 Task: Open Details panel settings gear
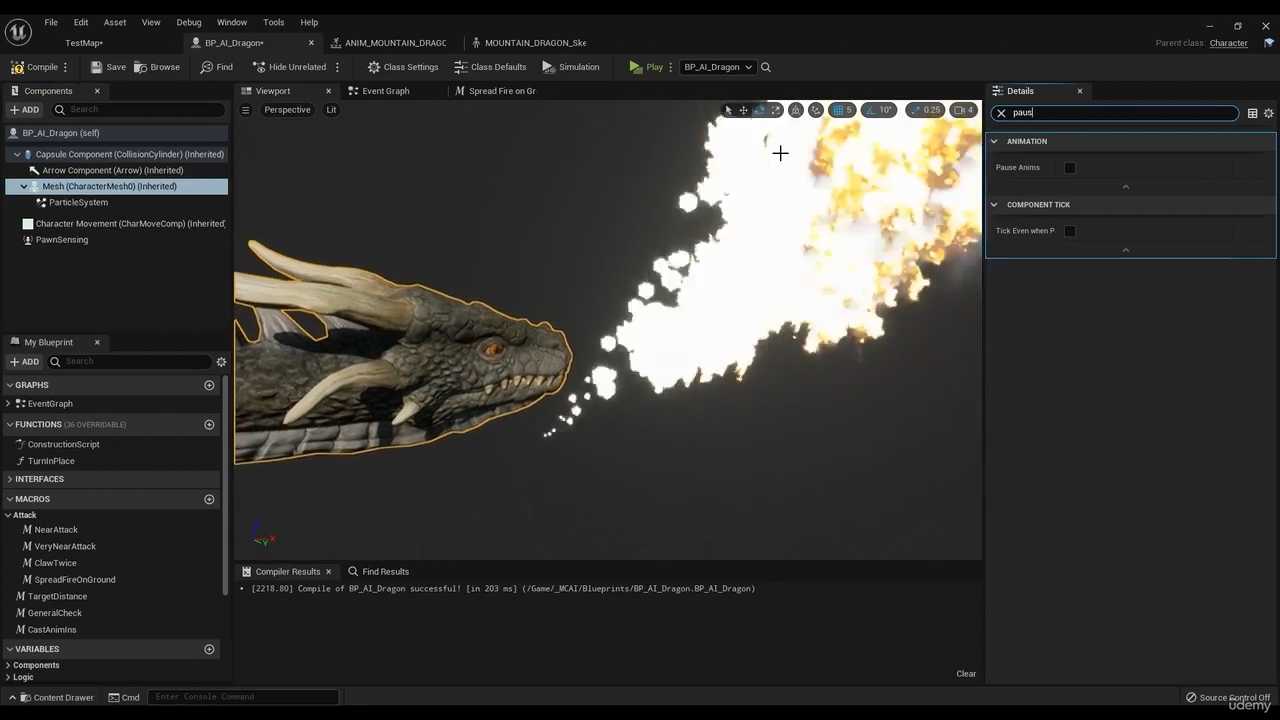point(1268,113)
